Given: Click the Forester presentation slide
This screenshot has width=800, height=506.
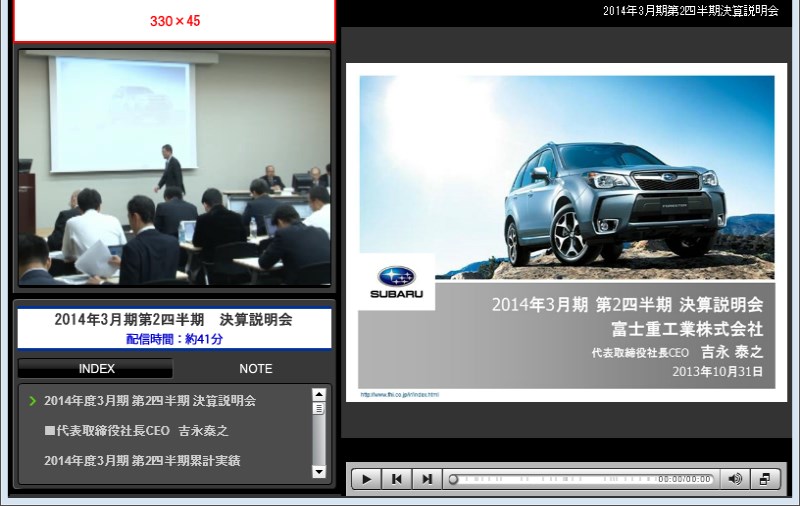Looking at the screenshot, I should click(x=566, y=232).
